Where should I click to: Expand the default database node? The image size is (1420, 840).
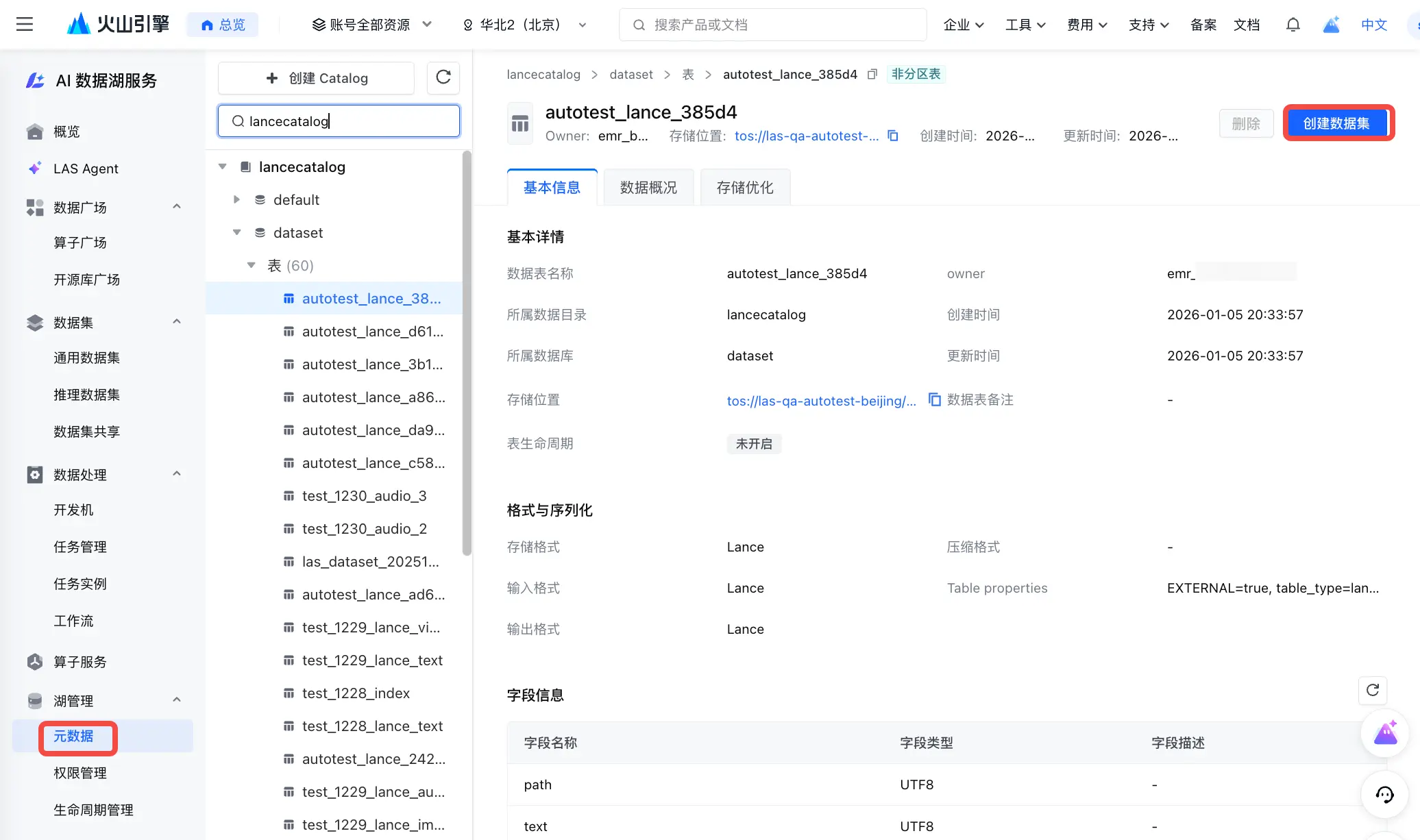pyautogui.click(x=236, y=200)
